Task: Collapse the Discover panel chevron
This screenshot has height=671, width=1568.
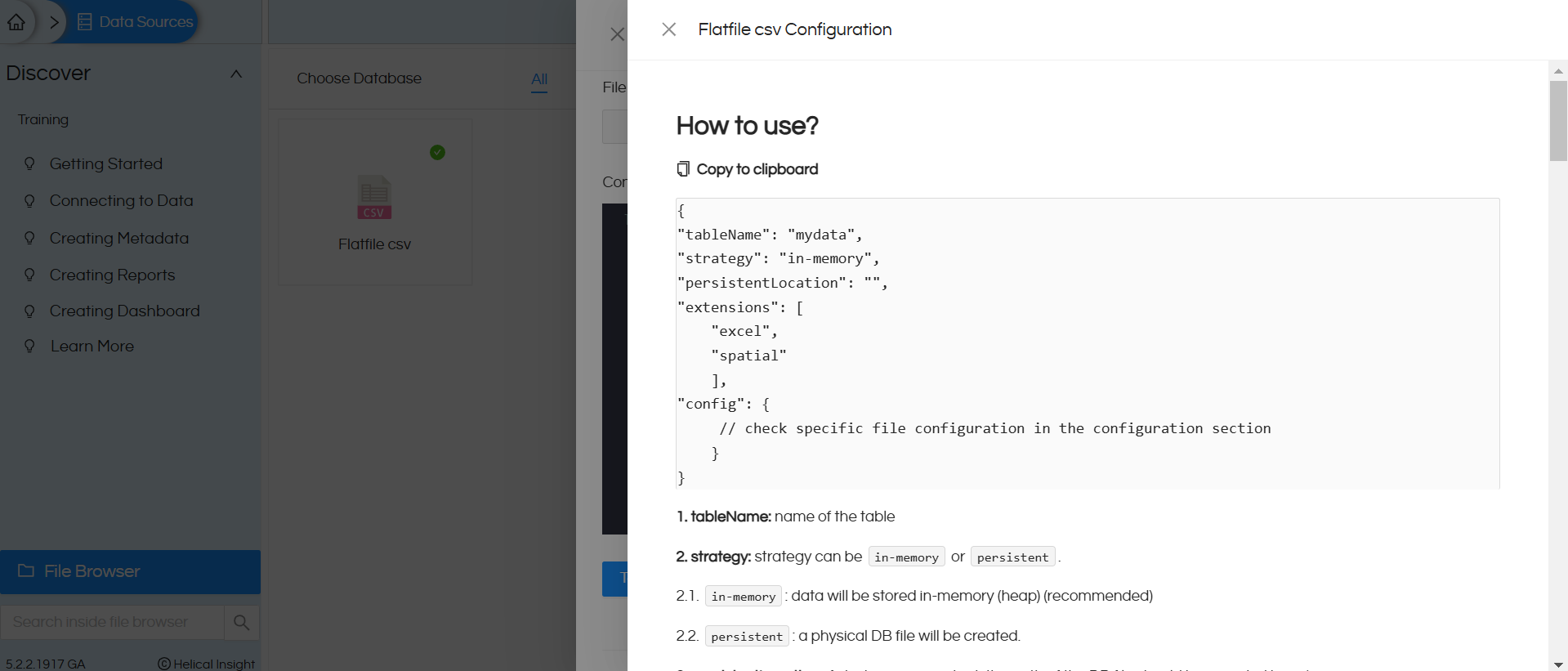Action: pos(236,74)
